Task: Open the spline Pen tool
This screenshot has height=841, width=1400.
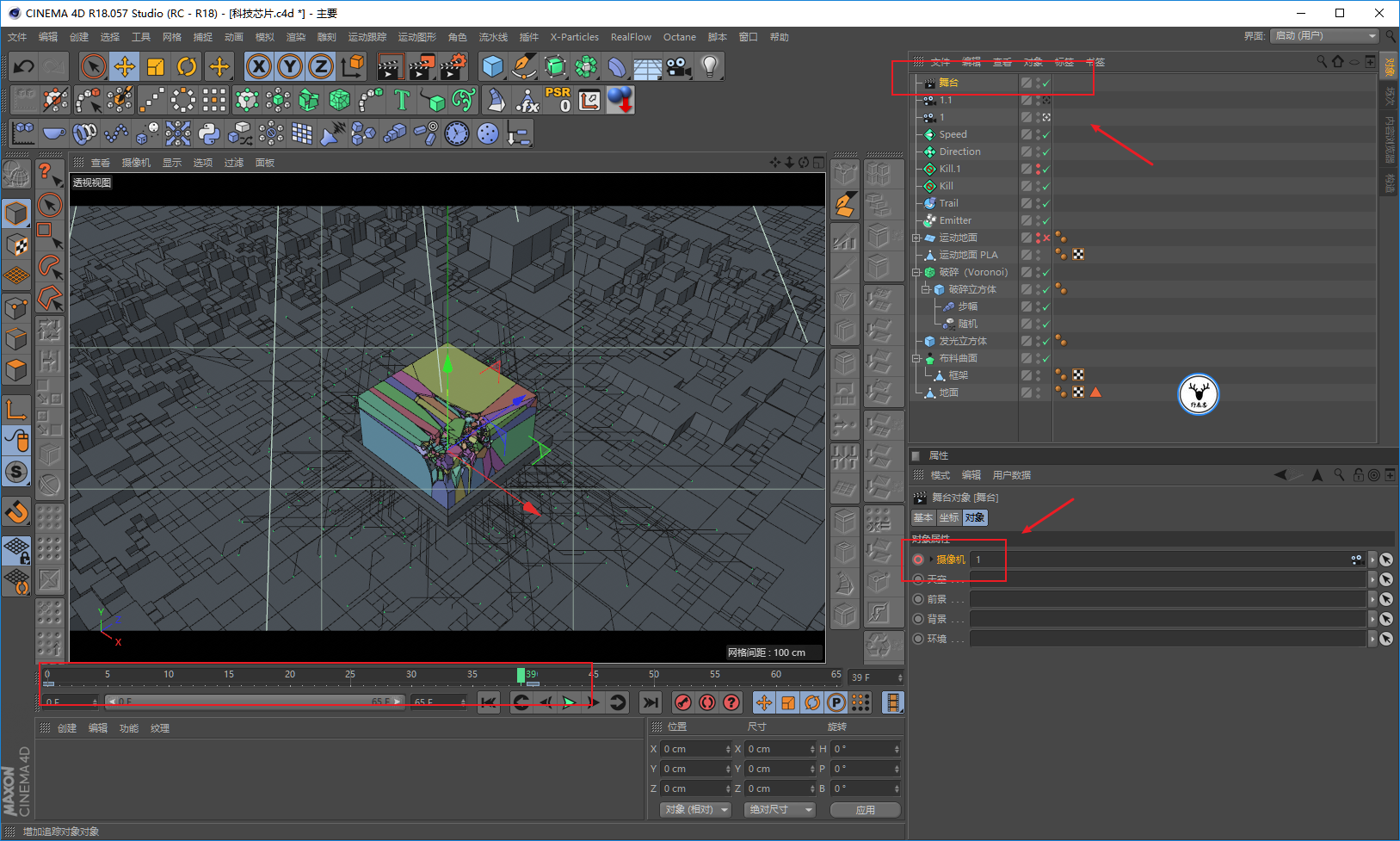Action: (x=523, y=66)
